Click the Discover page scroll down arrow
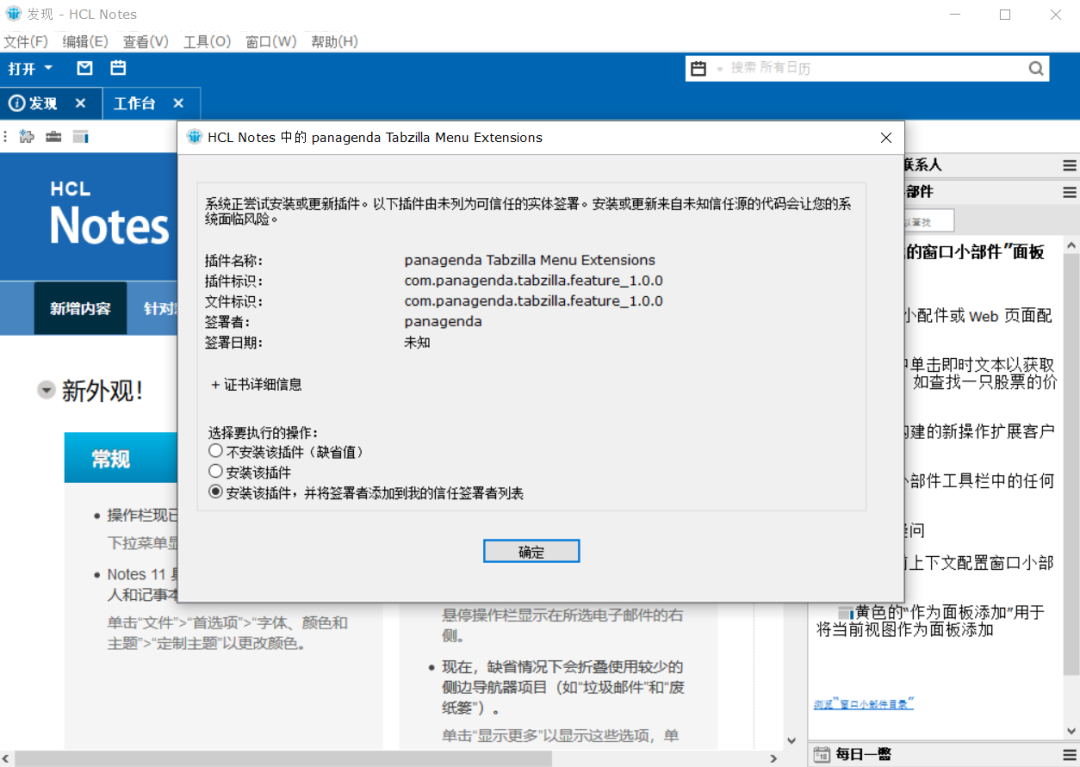Image resolution: width=1080 pixels, height=767 pixels. [x=792, y=741]
